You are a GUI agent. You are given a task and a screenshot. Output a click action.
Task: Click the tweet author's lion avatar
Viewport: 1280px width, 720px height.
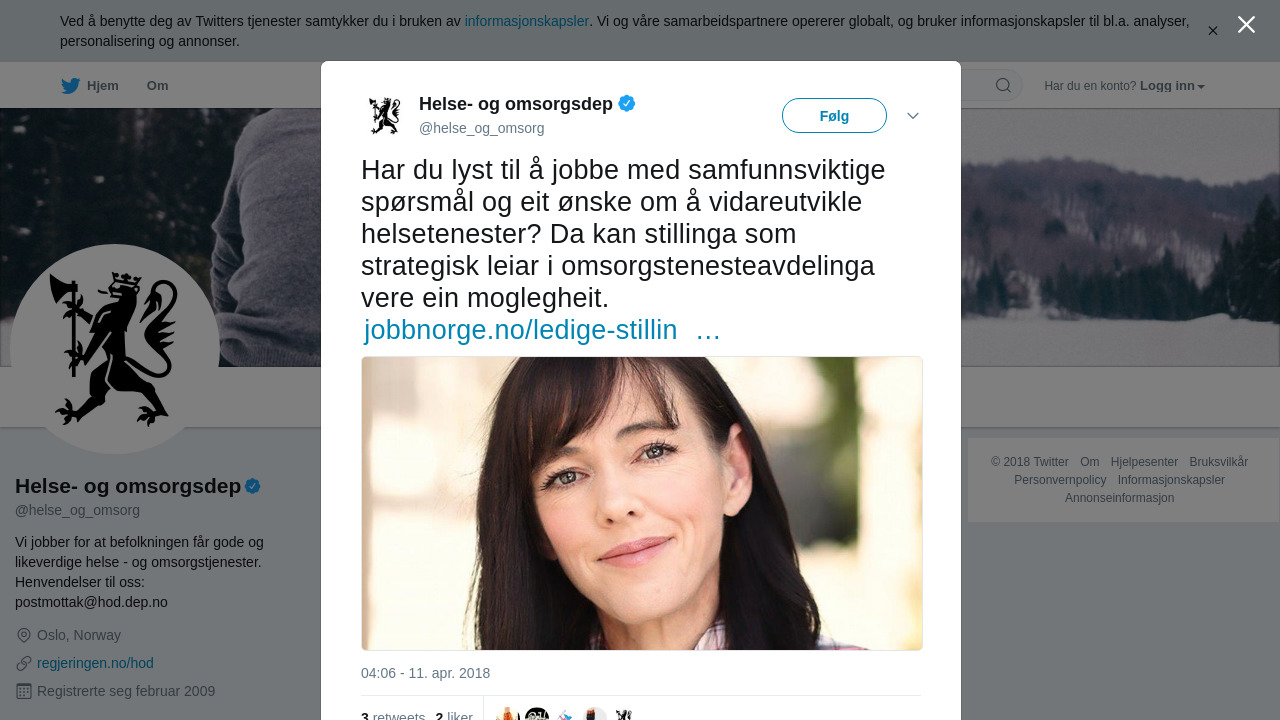point(384,116)
